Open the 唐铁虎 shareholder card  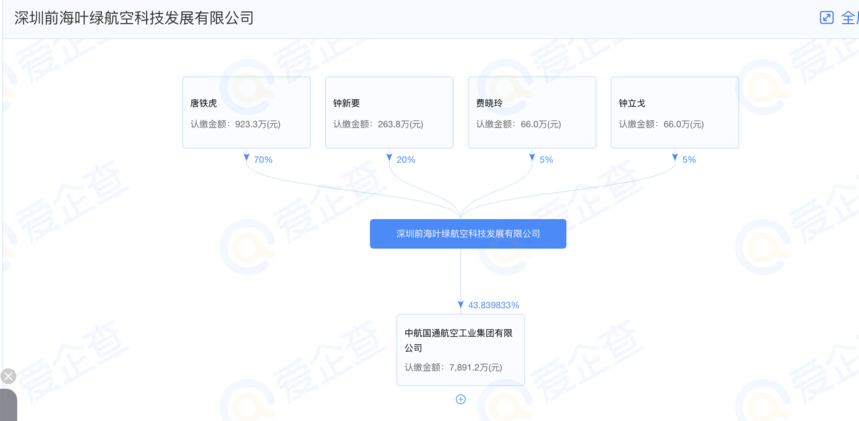(247, 112)
